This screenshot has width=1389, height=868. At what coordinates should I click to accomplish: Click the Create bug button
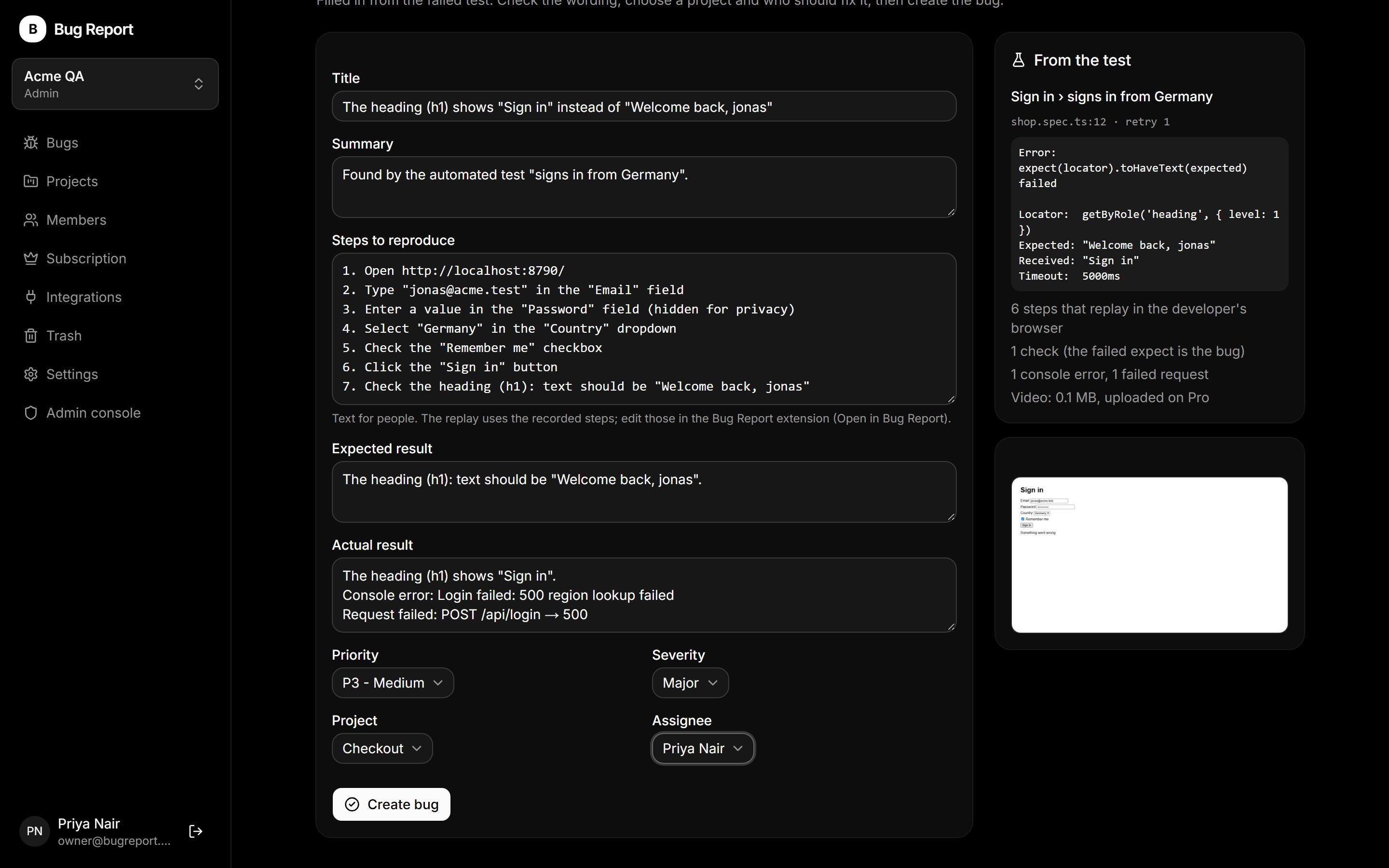(x=392, y=804)
